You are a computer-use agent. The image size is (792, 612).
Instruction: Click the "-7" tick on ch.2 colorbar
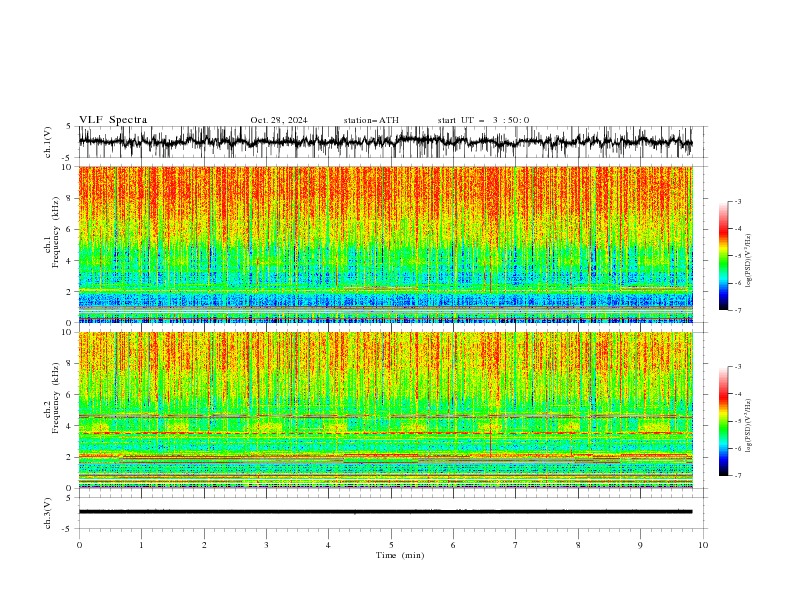coord(738,475)
